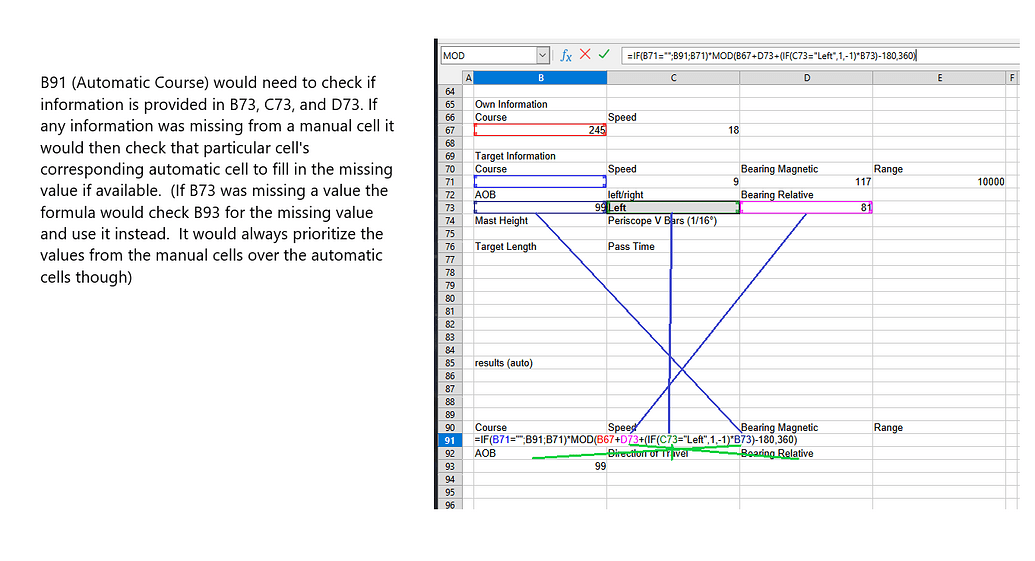
Task: Click 'Course' label in row 66
Action: coord(490,117)
